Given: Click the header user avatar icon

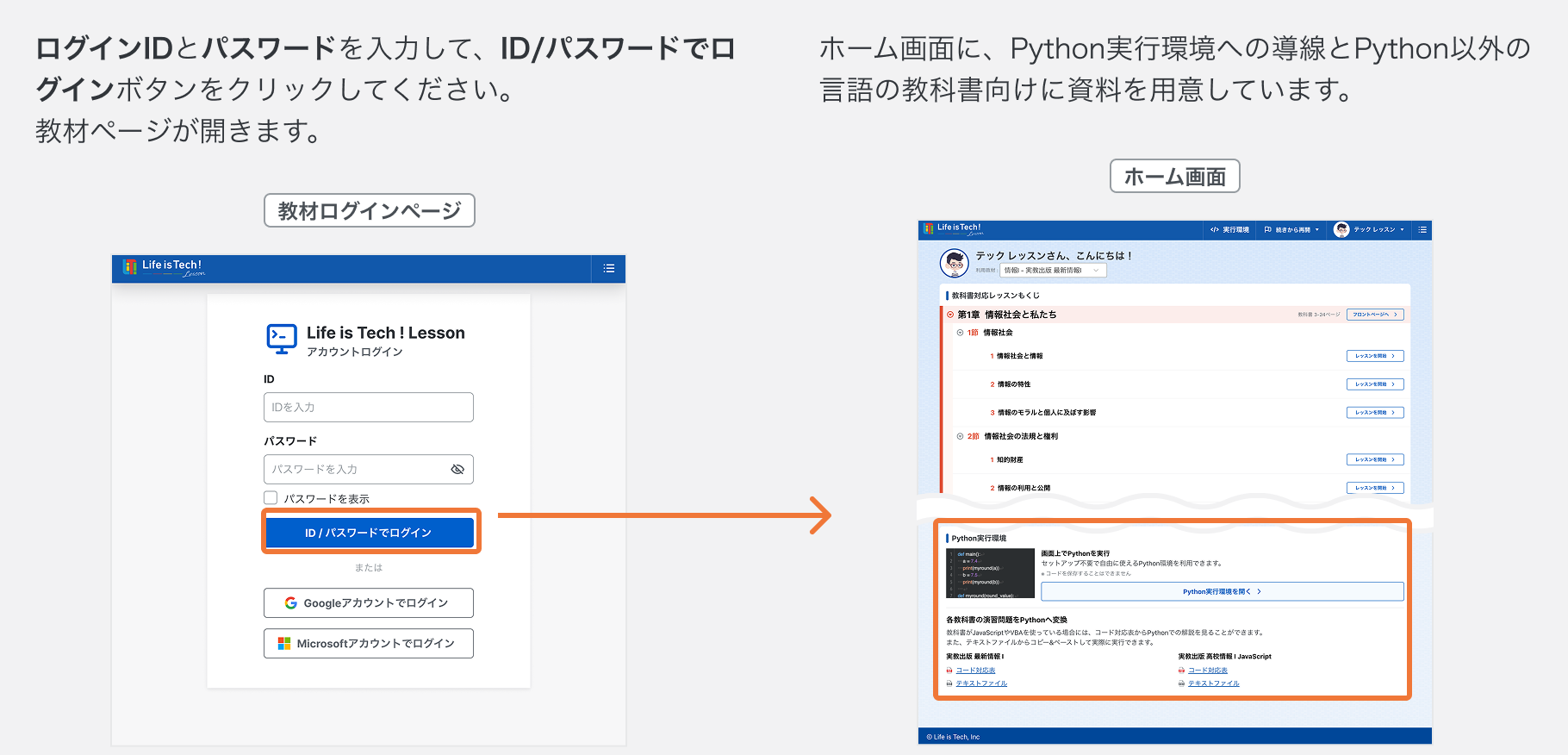Looking at the screenshot, I should tap(1341, 229).
